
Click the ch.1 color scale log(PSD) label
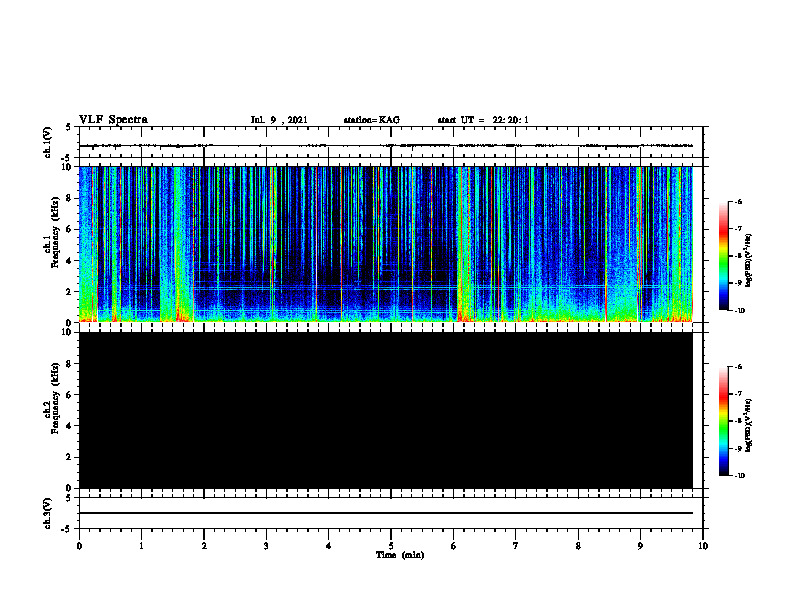pos(749,261)
